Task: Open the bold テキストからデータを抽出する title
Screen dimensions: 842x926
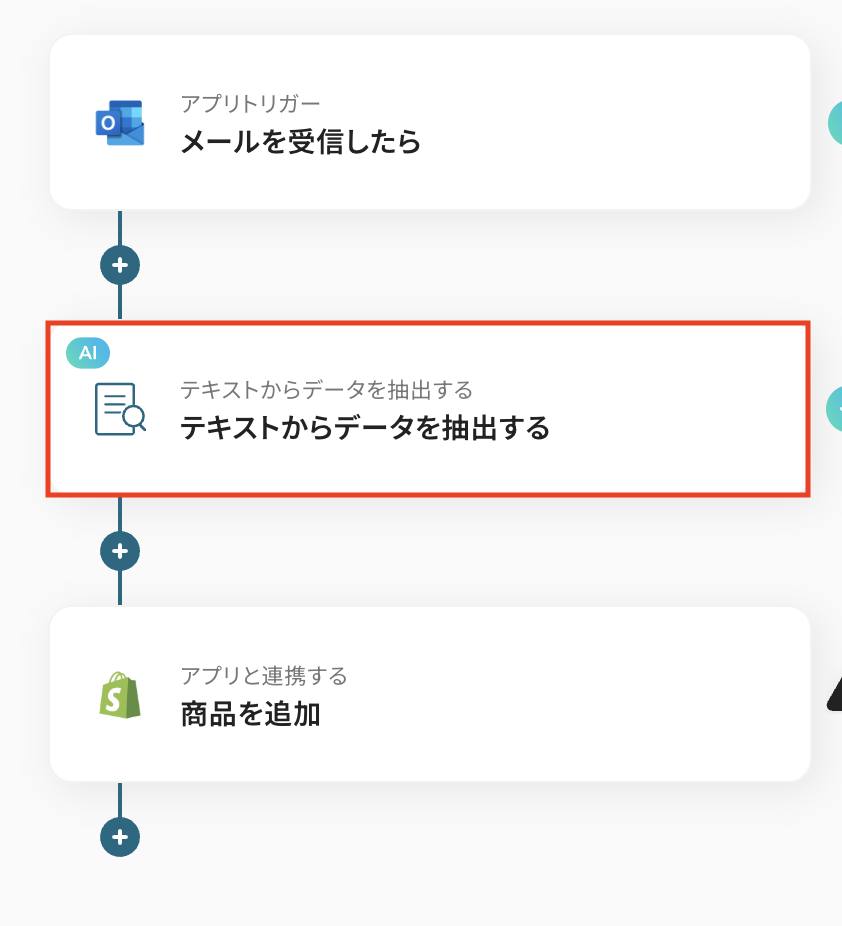Action: (365, 428)
